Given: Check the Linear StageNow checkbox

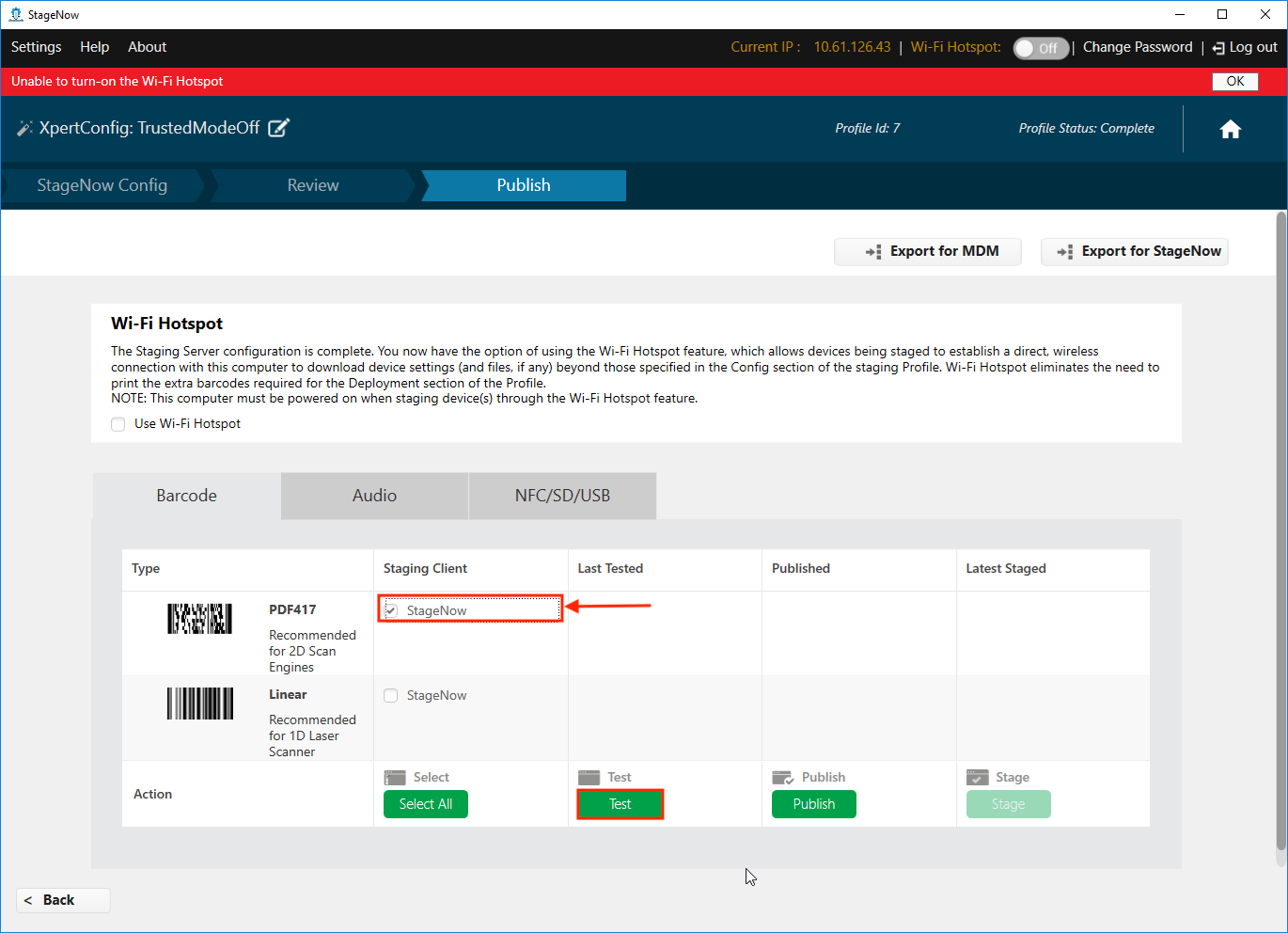Looking at the screenshot, I should [391, 696].
